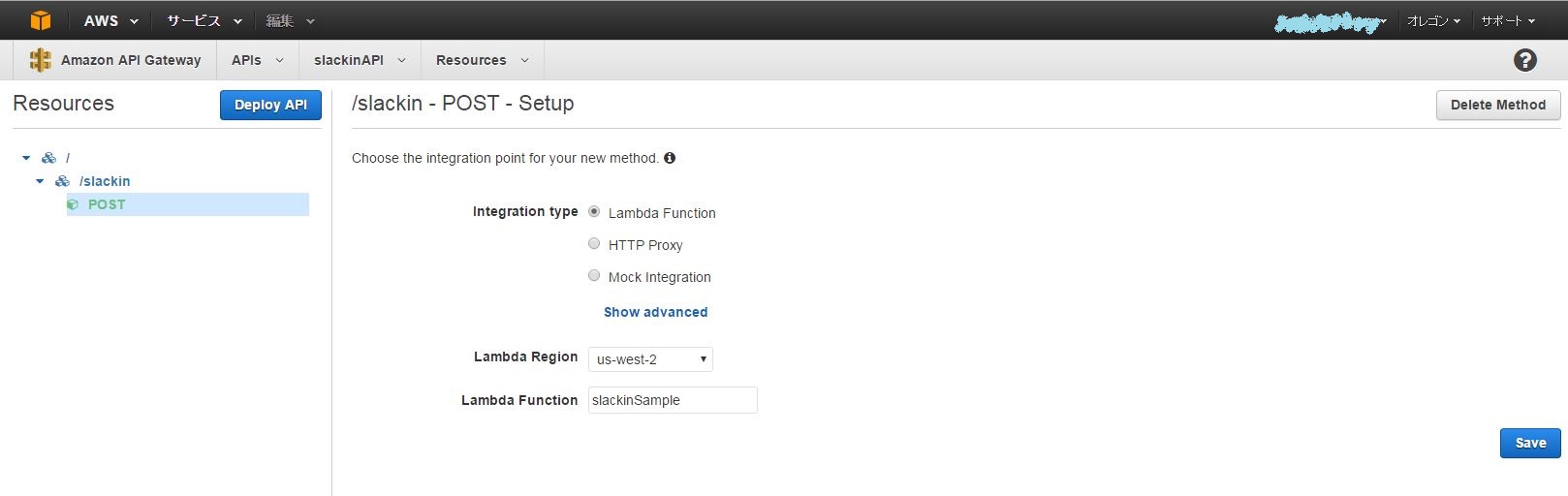
Task: Save the method setup
Action: point(1530,443)
